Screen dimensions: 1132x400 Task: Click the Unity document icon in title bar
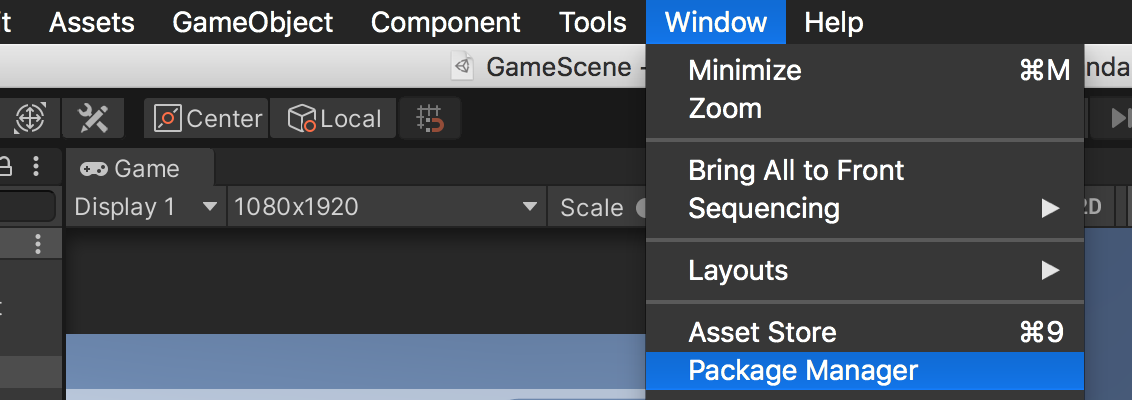point(463,66)
